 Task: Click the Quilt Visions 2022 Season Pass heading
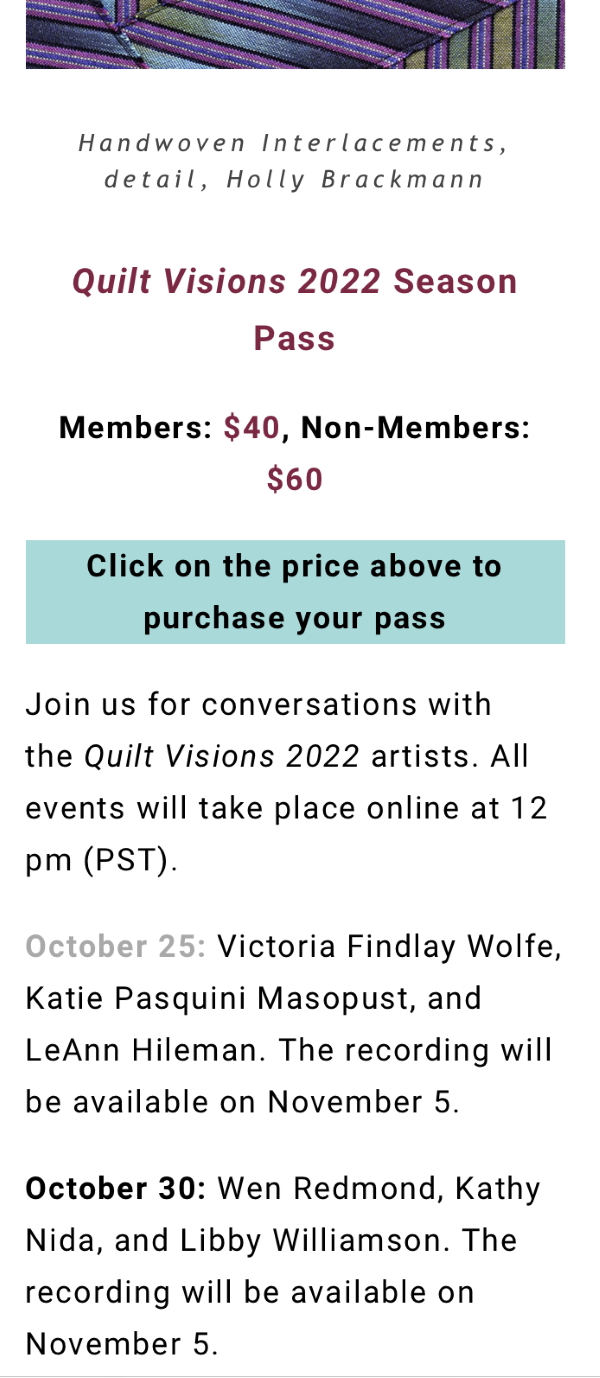point(295,309)
